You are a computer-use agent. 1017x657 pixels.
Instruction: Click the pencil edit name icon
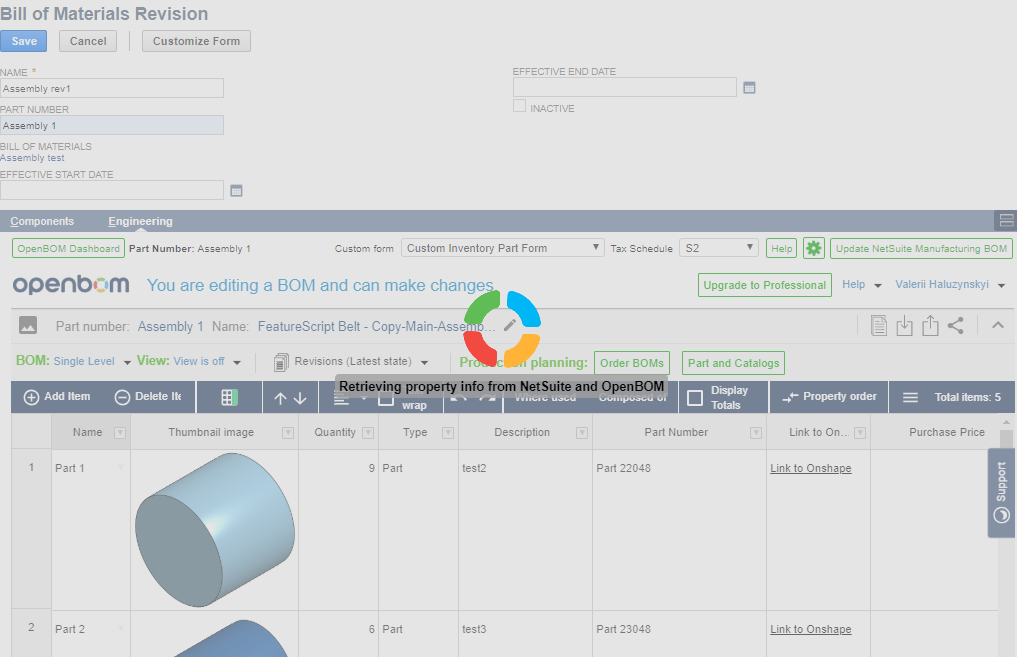tap(510, 325)
